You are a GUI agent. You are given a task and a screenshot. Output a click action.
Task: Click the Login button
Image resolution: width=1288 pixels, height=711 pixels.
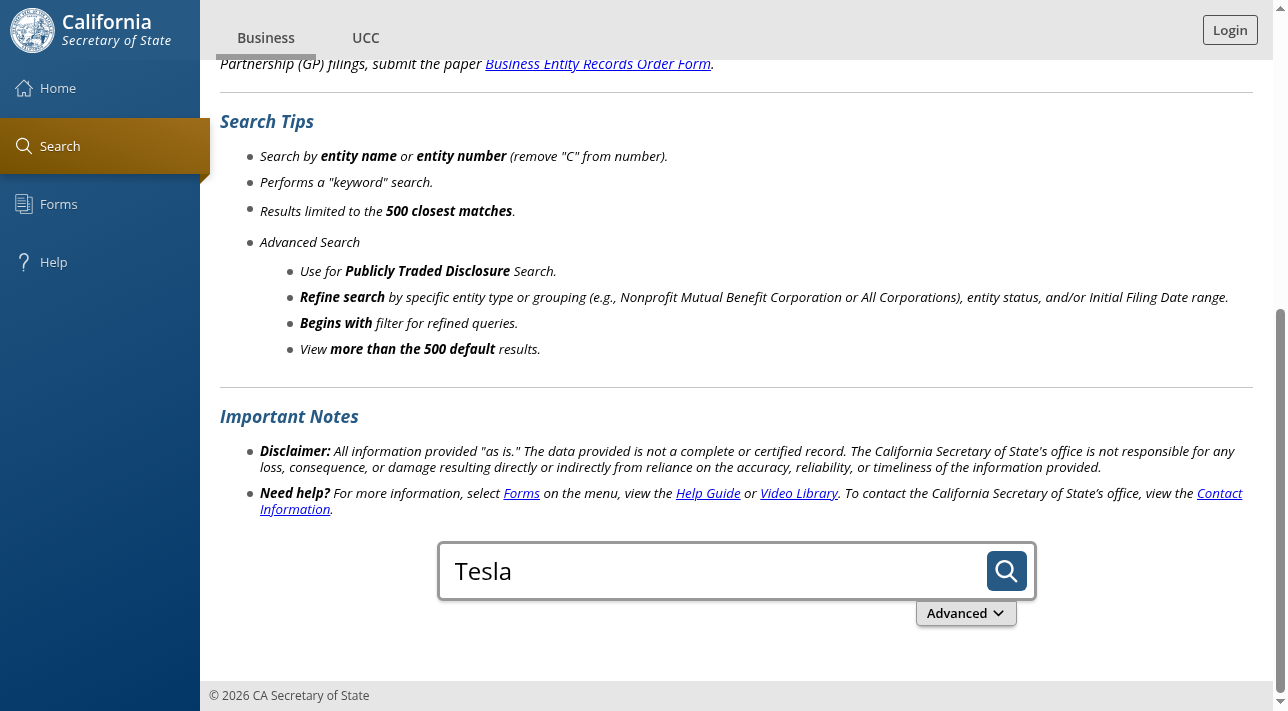click(x=1230, y=30)
